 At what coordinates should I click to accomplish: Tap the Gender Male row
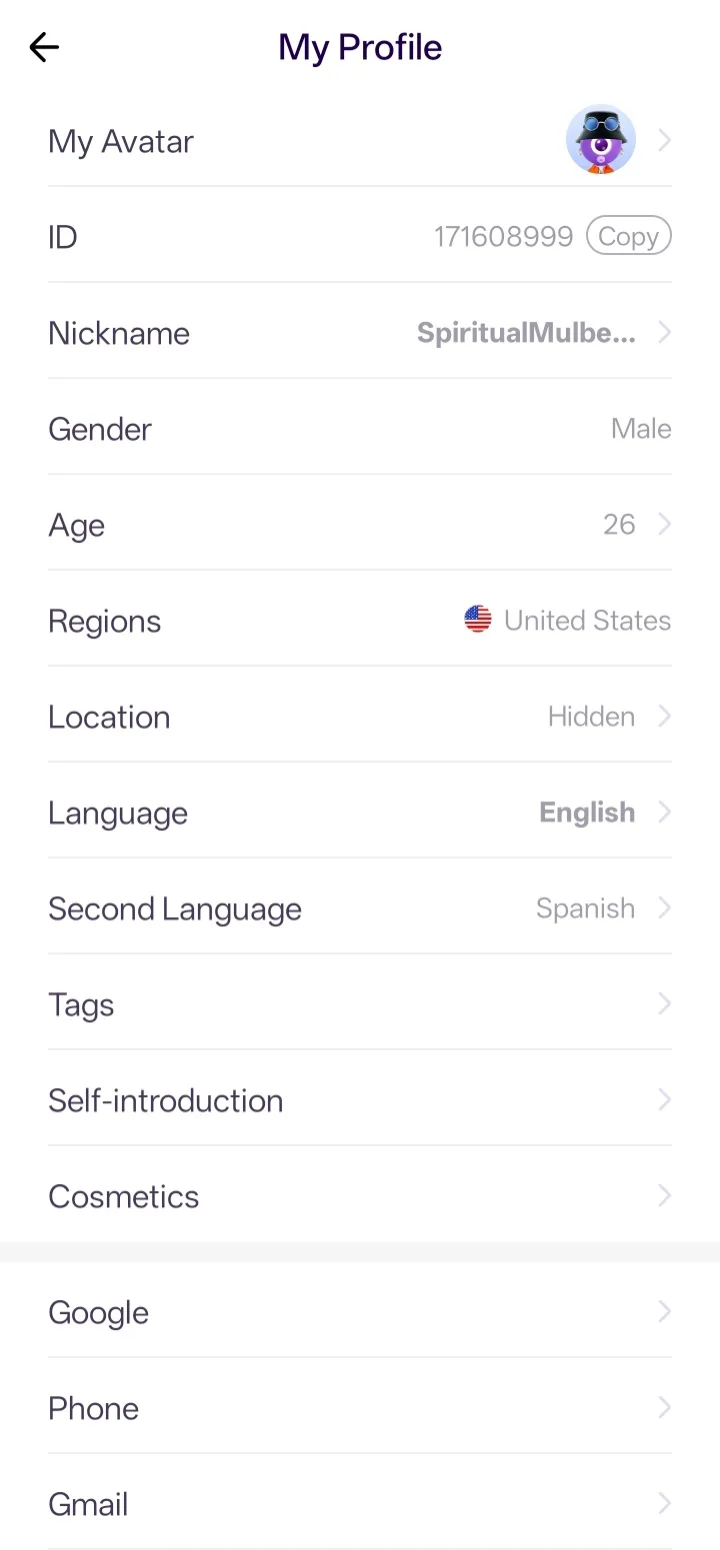tap(360, 428)
